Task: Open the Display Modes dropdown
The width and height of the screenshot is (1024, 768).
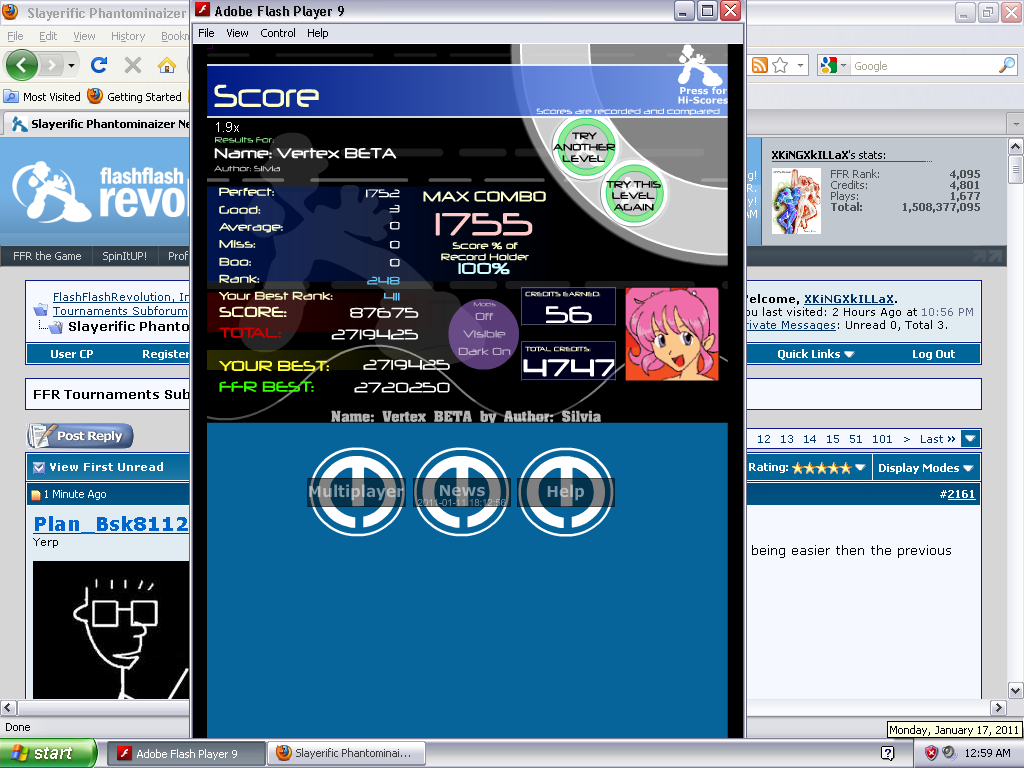Action: coord(925,467)
